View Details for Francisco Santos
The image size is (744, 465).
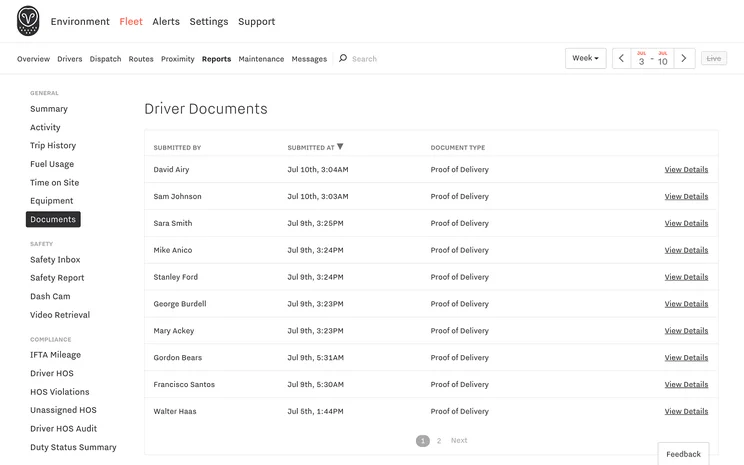[686, 384]
